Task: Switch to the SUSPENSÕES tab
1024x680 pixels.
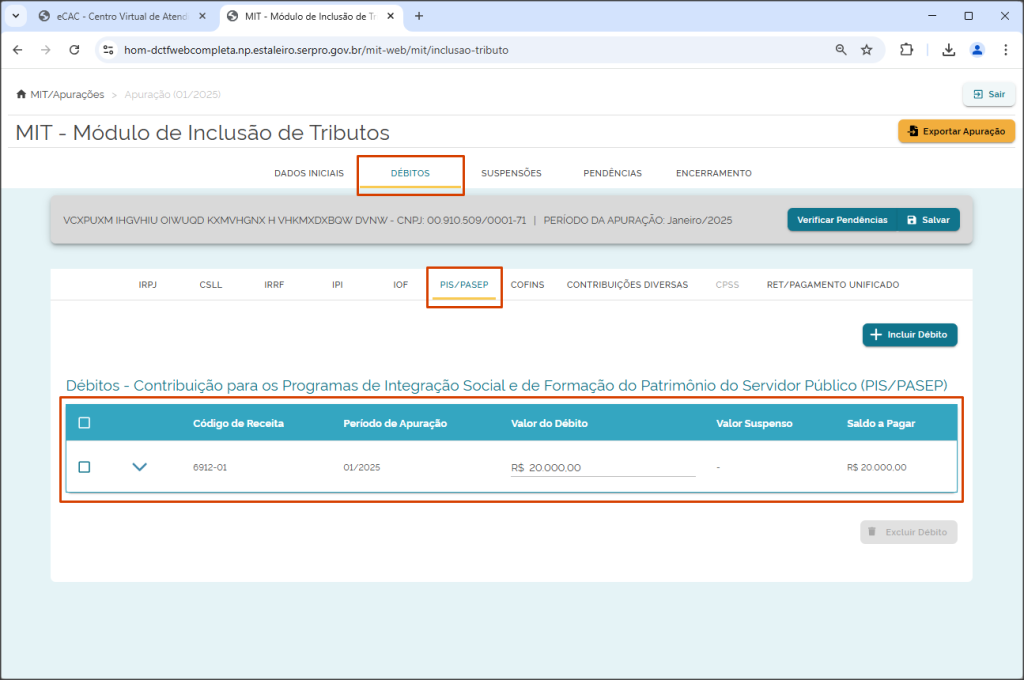Action: (511, 173)
